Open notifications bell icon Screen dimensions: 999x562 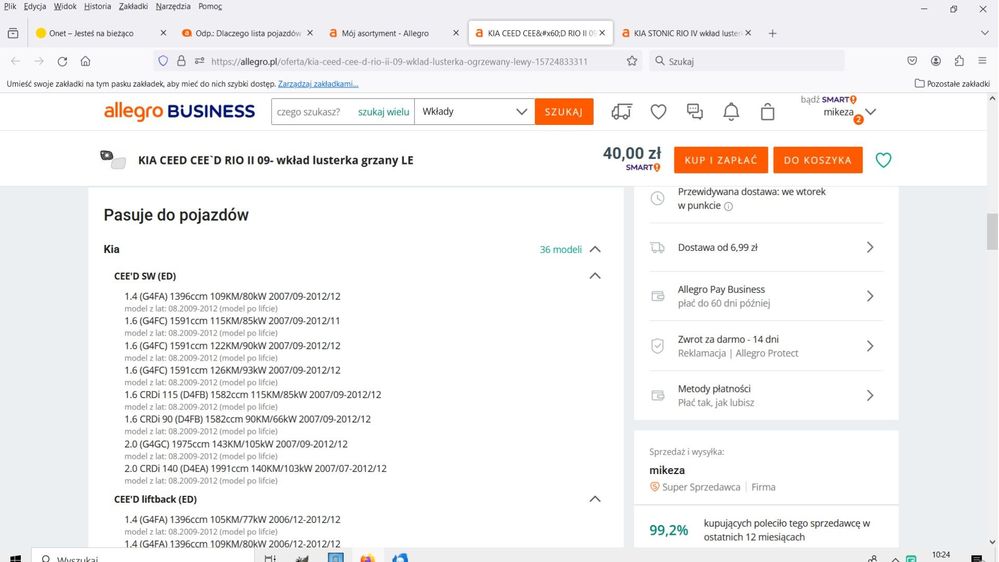[731, 112]
